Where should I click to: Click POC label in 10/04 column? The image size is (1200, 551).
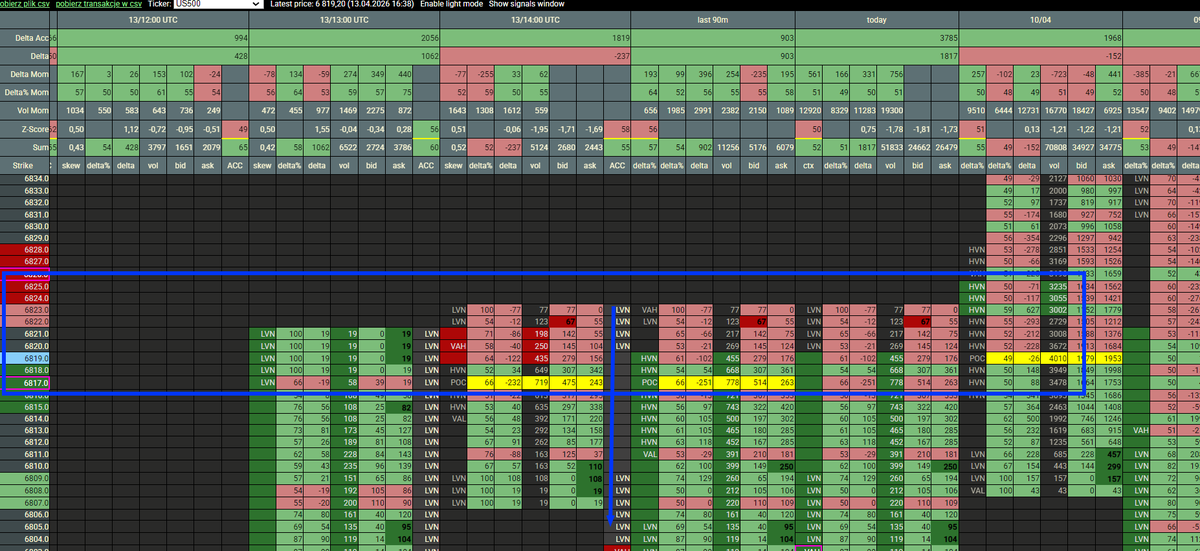tap(974, 357)
